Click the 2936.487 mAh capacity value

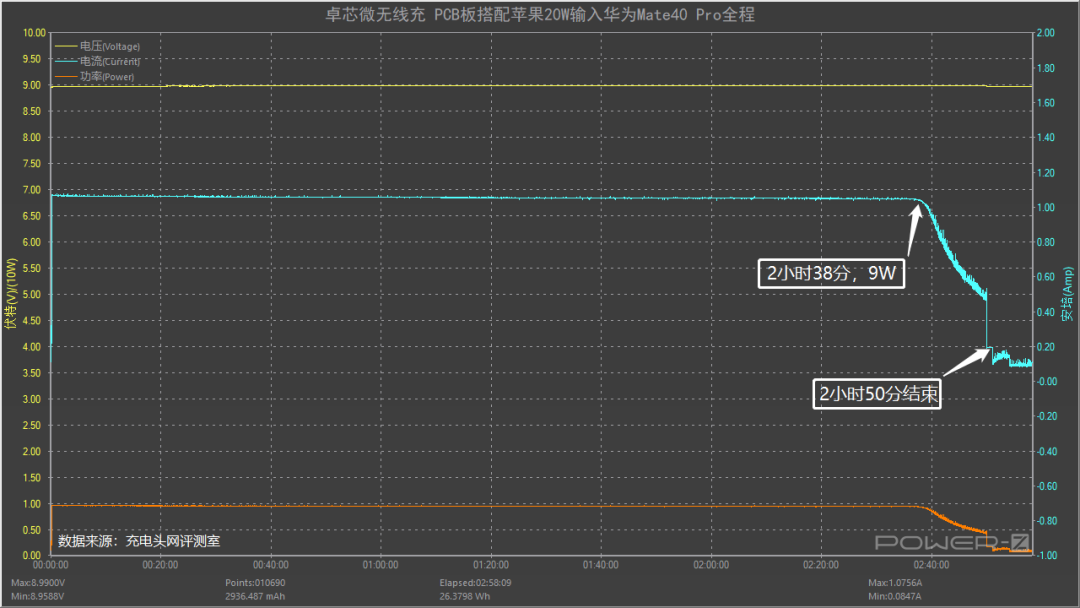[255, 596]
